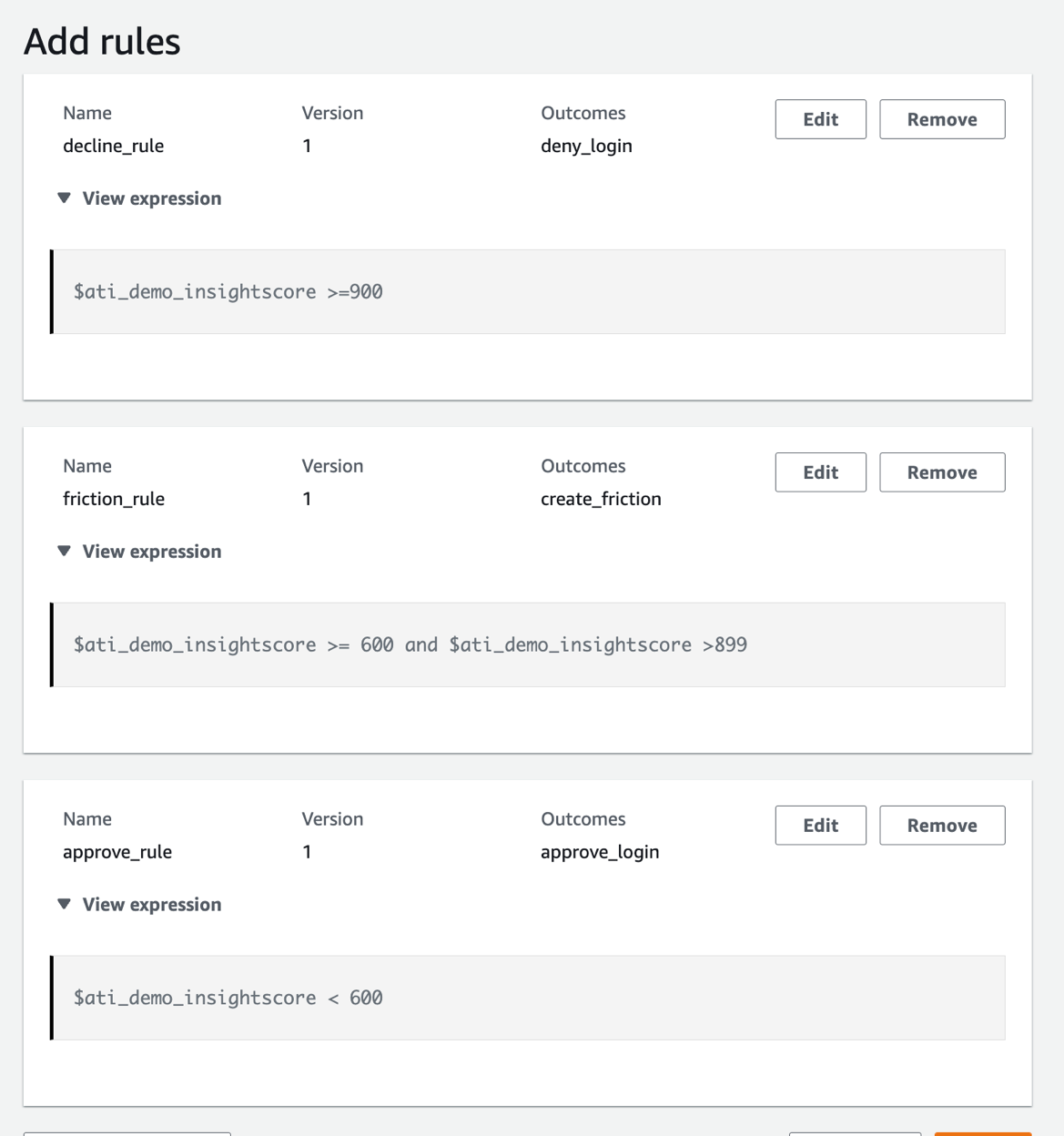Viewport: 1064px width, 1136px height.
Task: Click the friction_rule name text
Action: tap(114, 499)
